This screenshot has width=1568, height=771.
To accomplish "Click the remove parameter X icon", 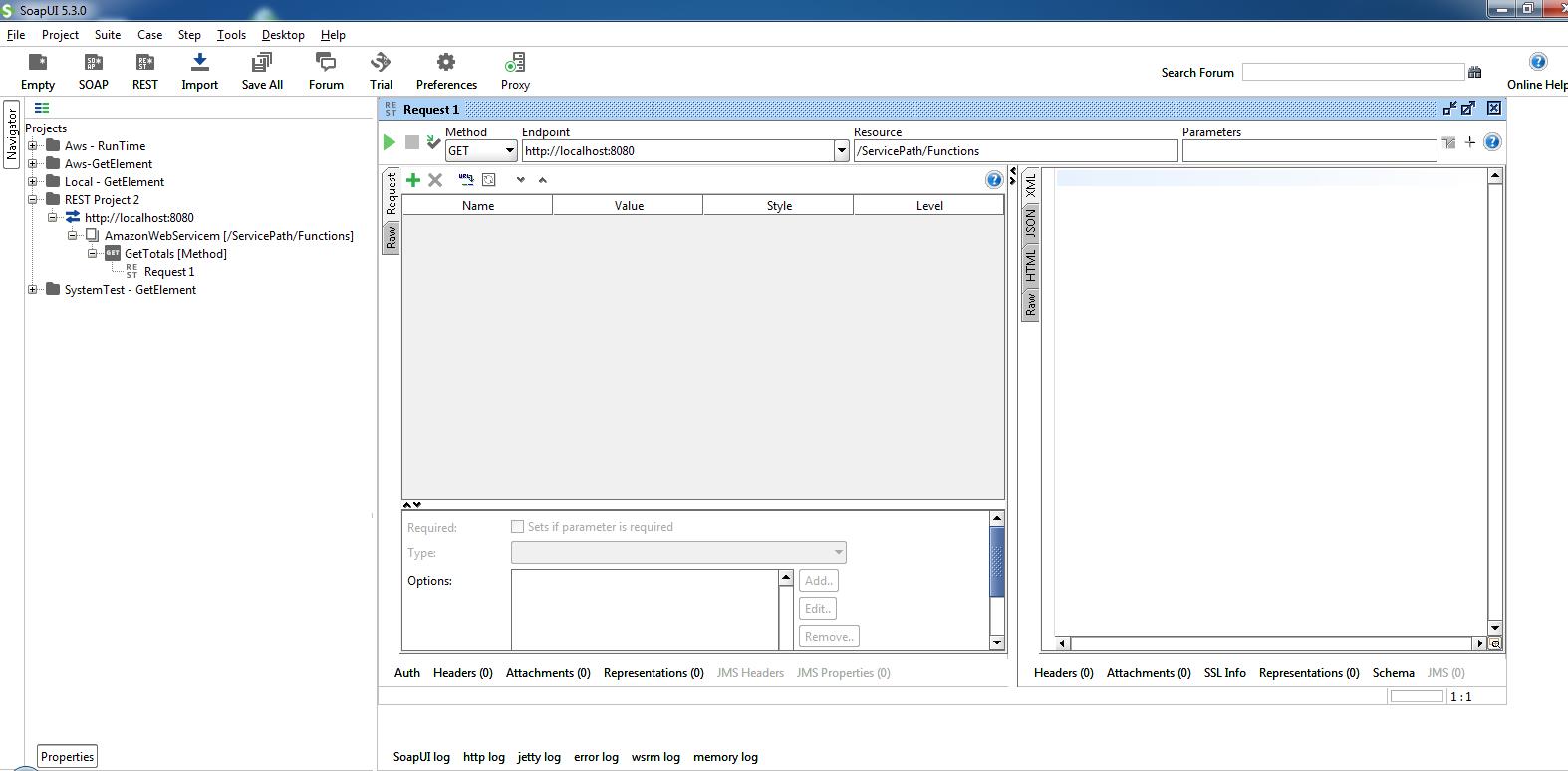I will (435, 180).
